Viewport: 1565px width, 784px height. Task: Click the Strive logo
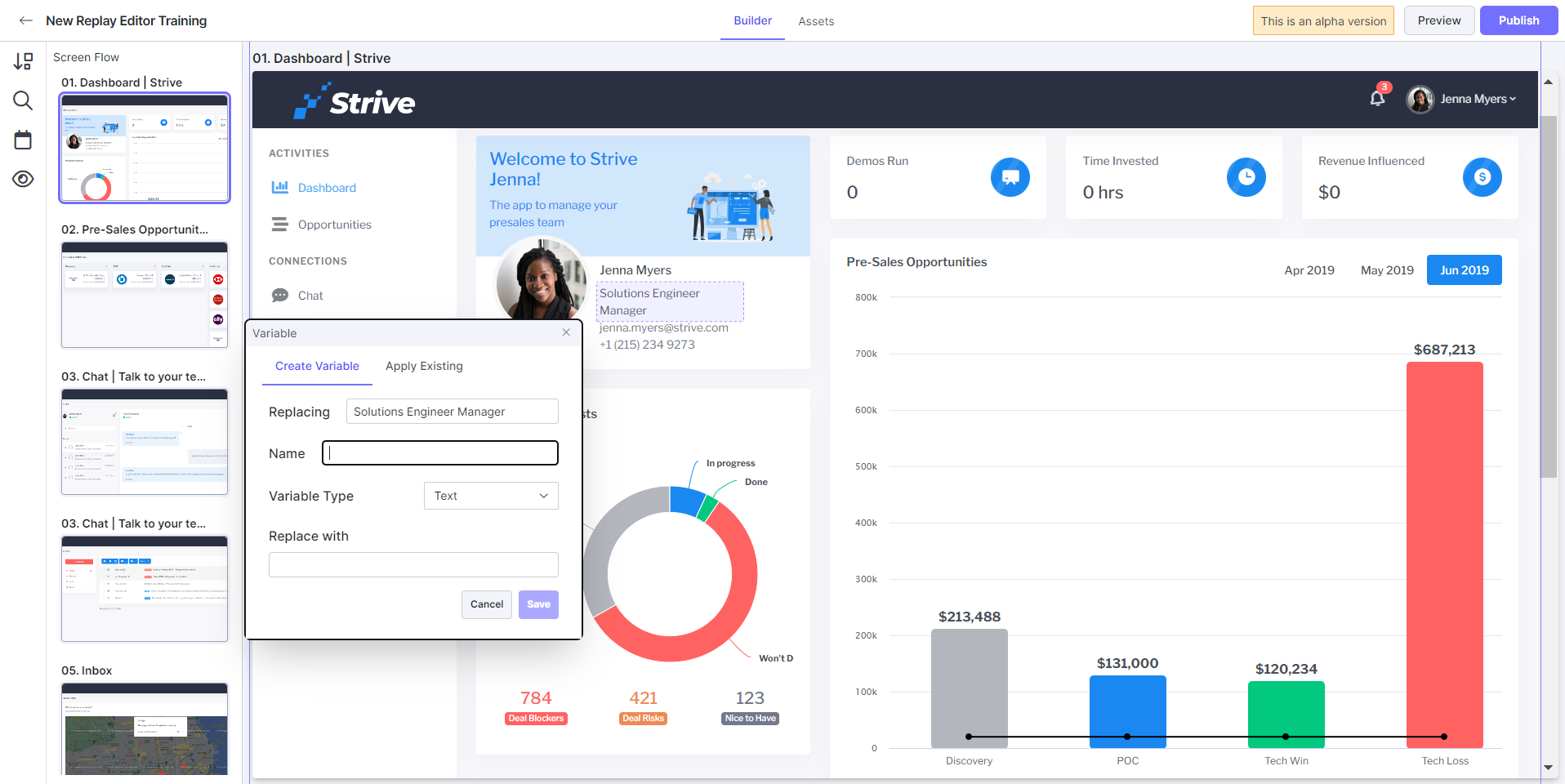tap(354, 100)
